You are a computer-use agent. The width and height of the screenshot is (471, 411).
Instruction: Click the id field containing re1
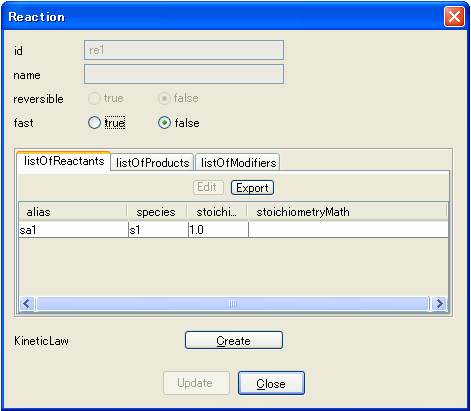[x=184, y=50]
